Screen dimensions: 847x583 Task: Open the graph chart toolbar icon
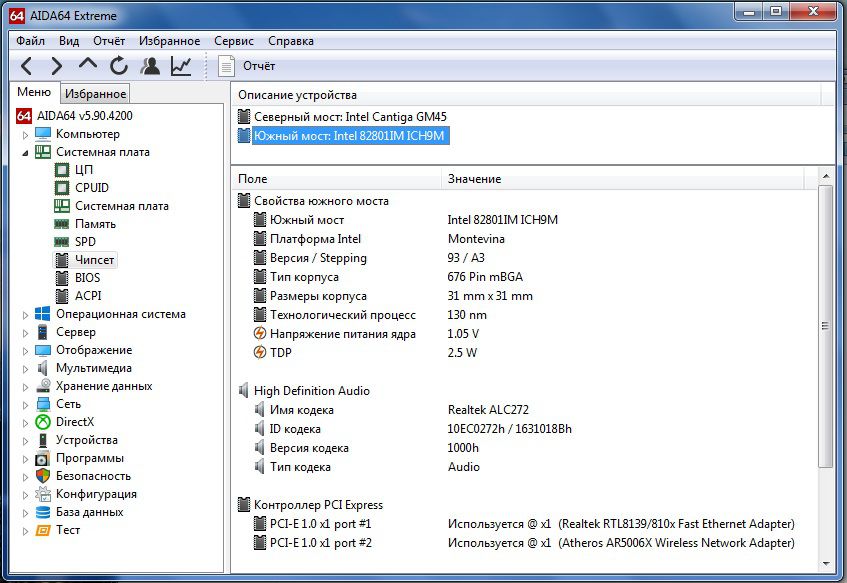click(x=181, y=66)
